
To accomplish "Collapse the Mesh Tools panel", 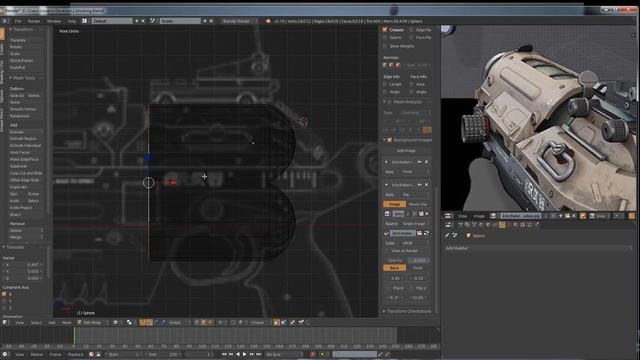I will coord(11,78).
